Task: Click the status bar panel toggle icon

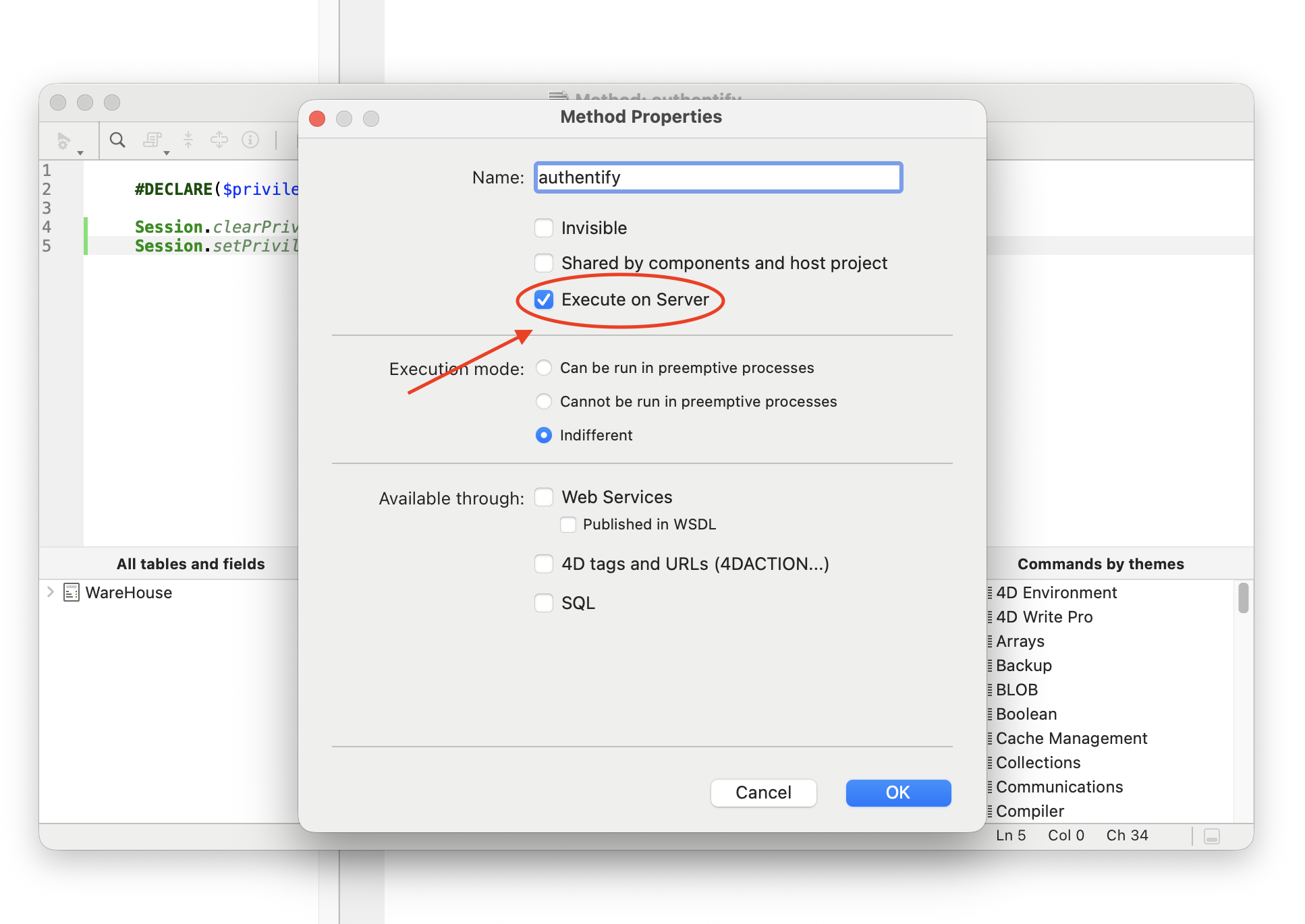Action: (x=1211, y=836)
